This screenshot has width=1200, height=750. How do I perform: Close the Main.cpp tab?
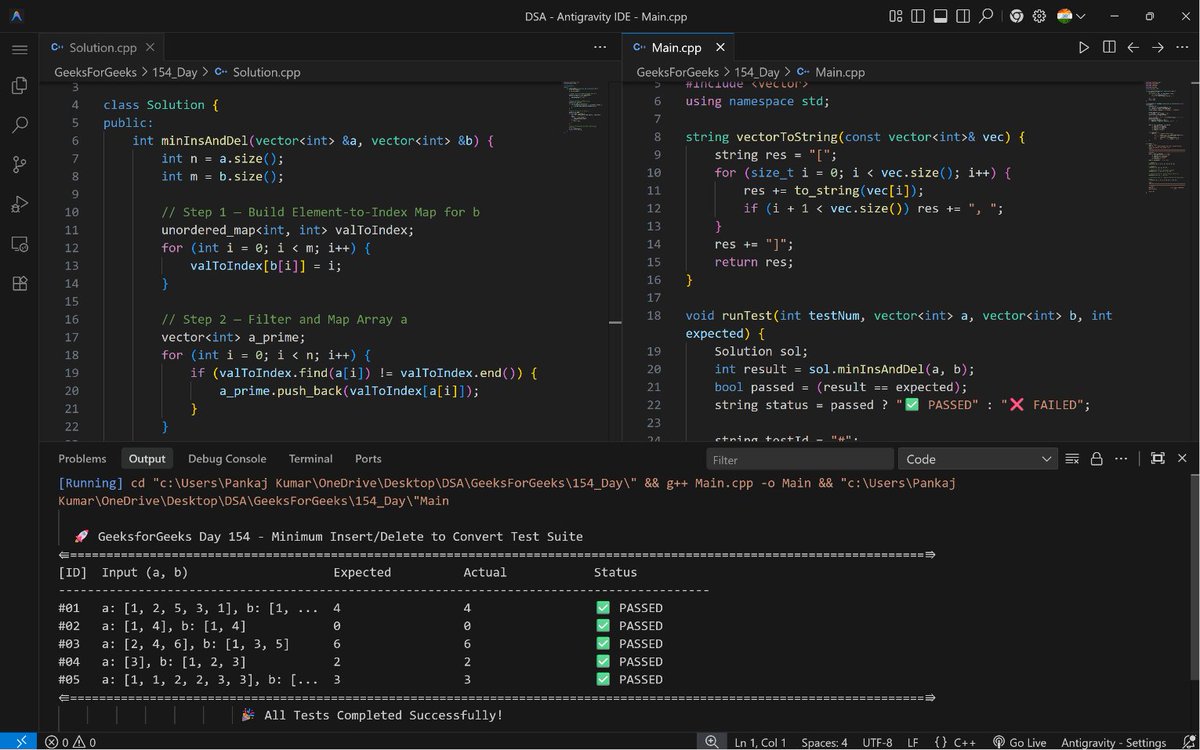point(720,47)
